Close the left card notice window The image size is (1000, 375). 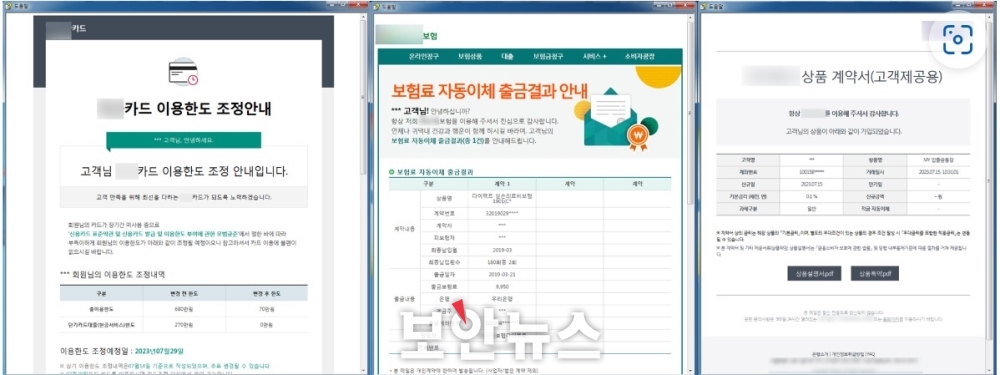[359, 5]
